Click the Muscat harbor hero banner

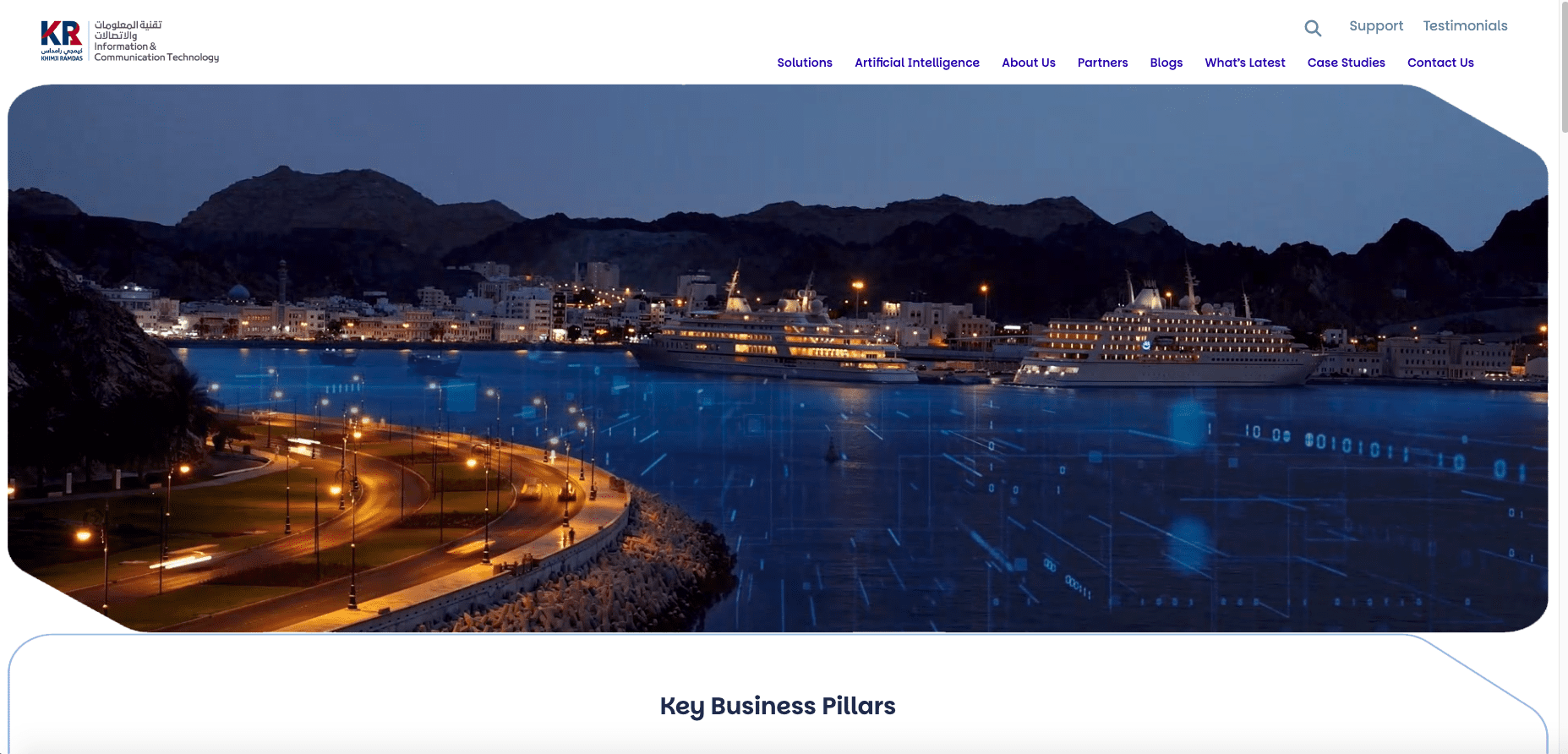[x=778, y=358]
